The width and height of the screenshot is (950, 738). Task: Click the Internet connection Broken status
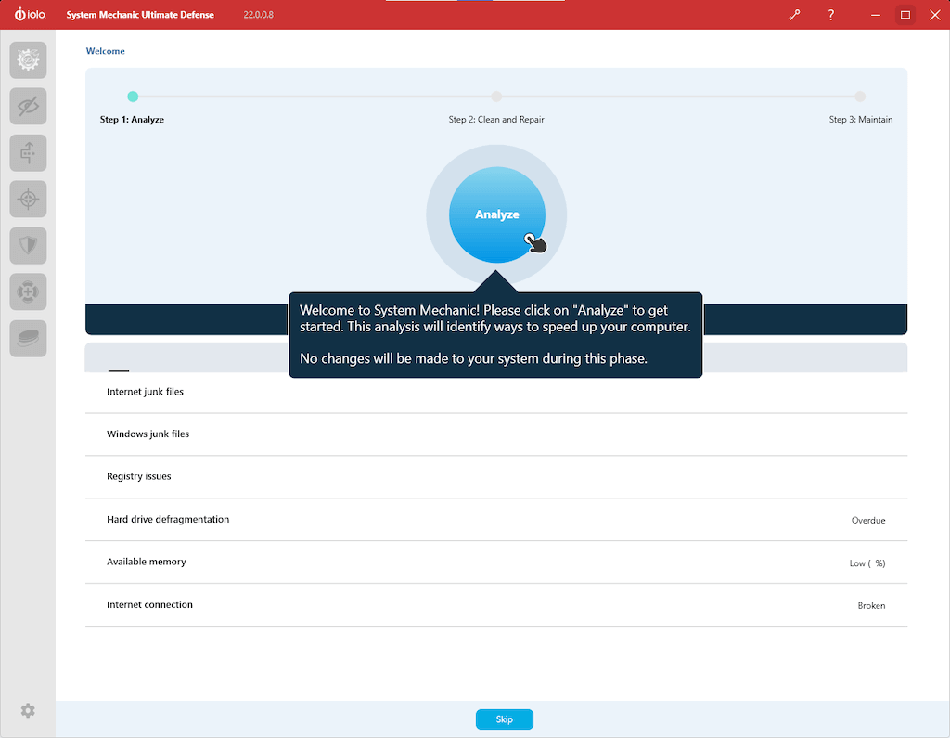(871, 606)
